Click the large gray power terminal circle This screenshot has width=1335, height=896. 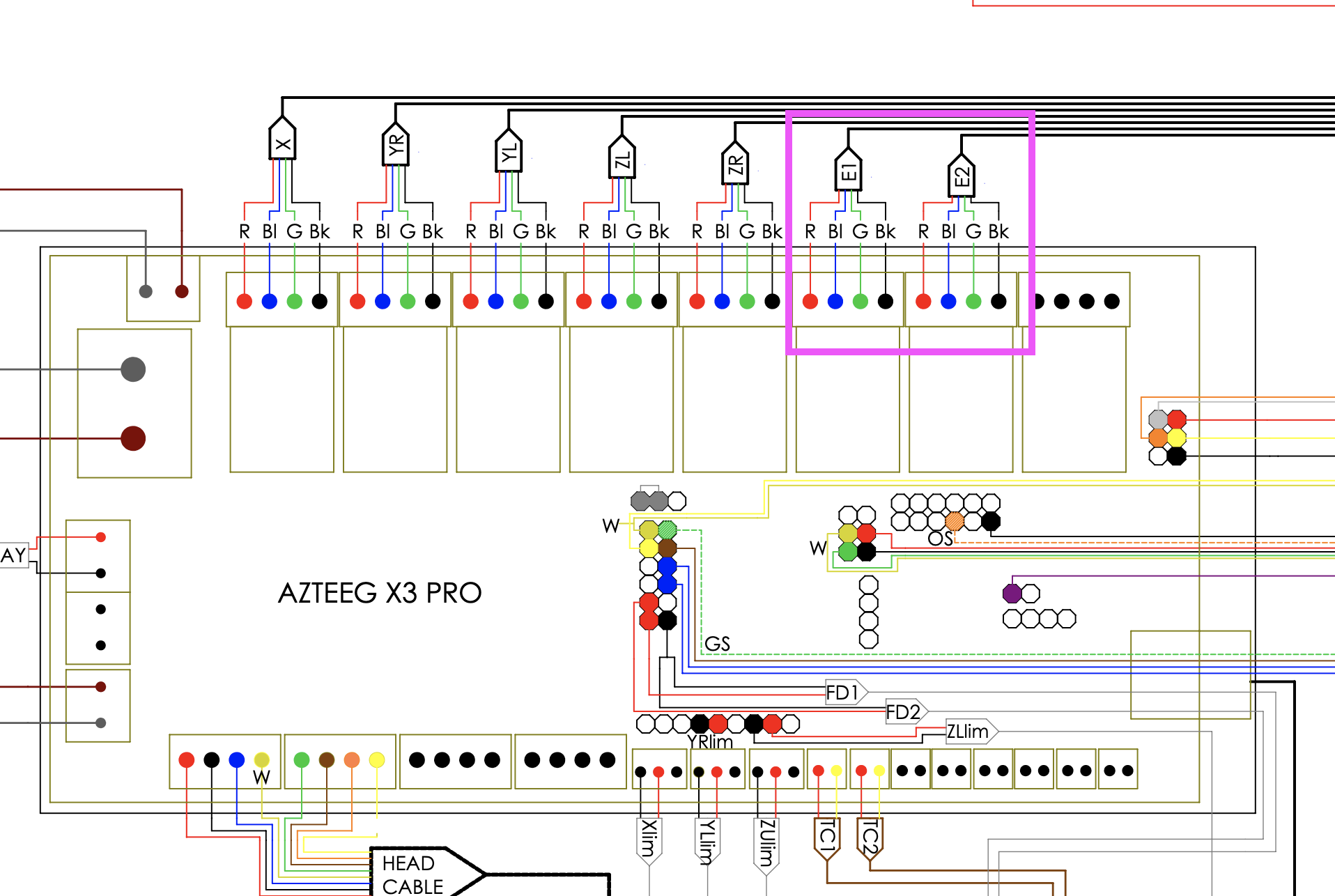tap(133, 369)
